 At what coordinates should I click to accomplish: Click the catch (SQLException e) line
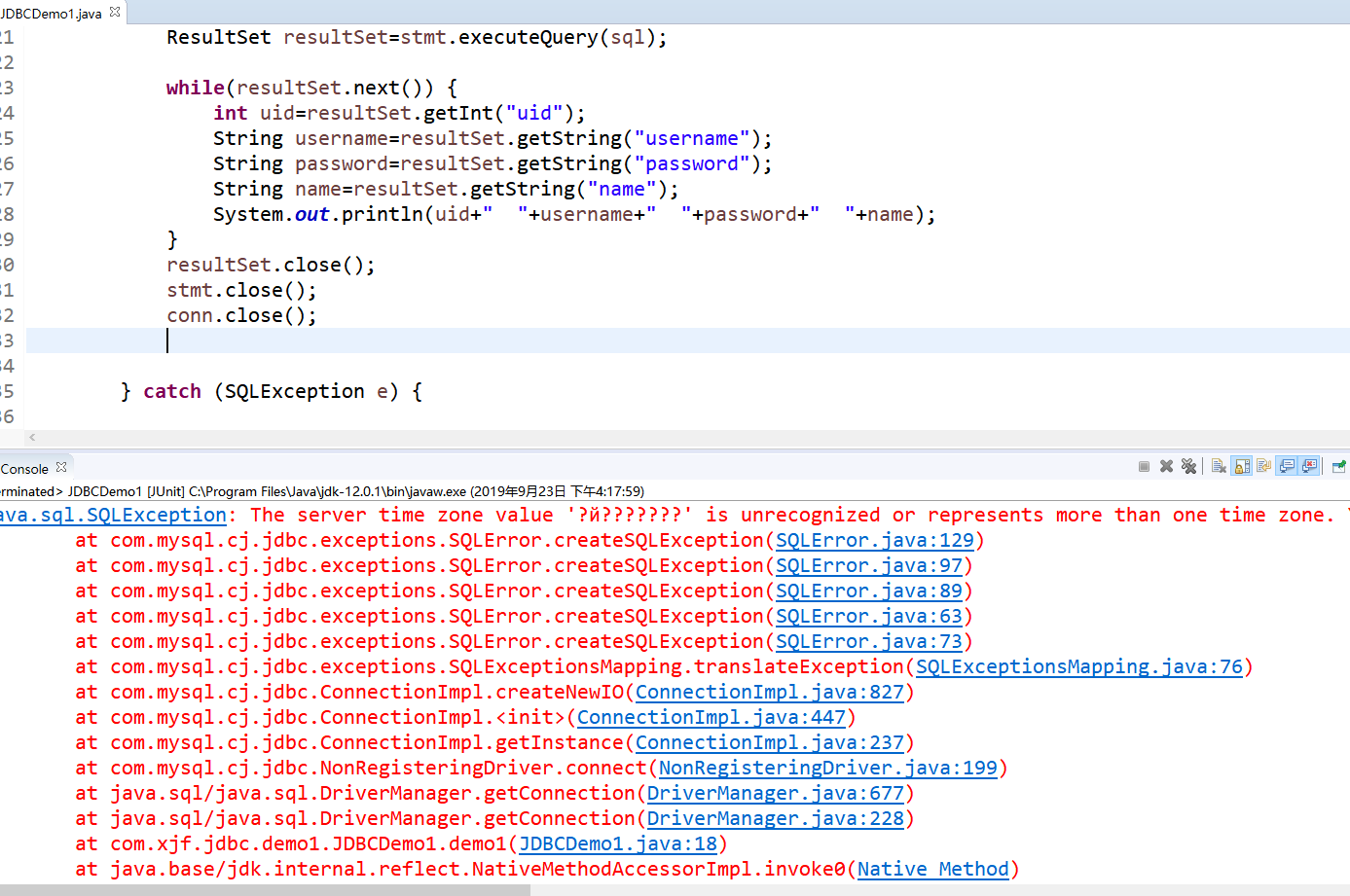click(272, 391)
